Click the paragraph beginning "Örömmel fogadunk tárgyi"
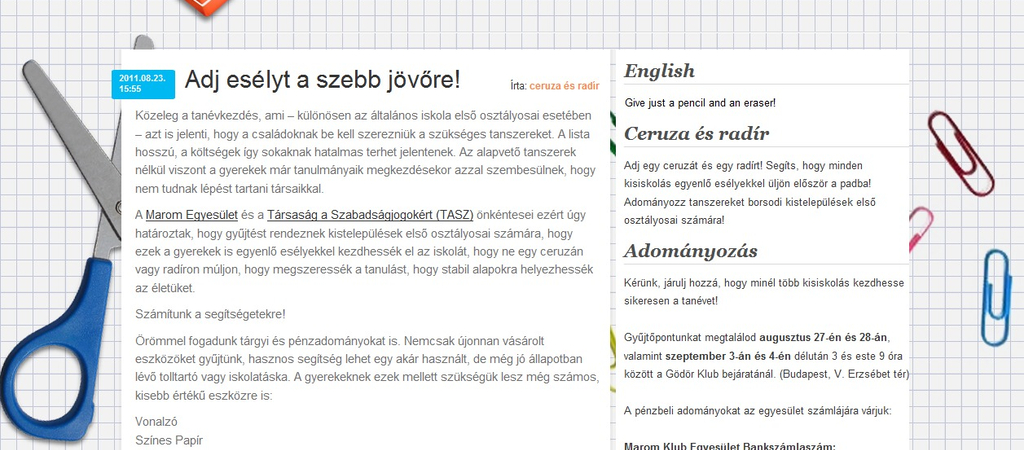This screenshot has height=450, width=1024. pyautogui.click(x=367, y=368)
